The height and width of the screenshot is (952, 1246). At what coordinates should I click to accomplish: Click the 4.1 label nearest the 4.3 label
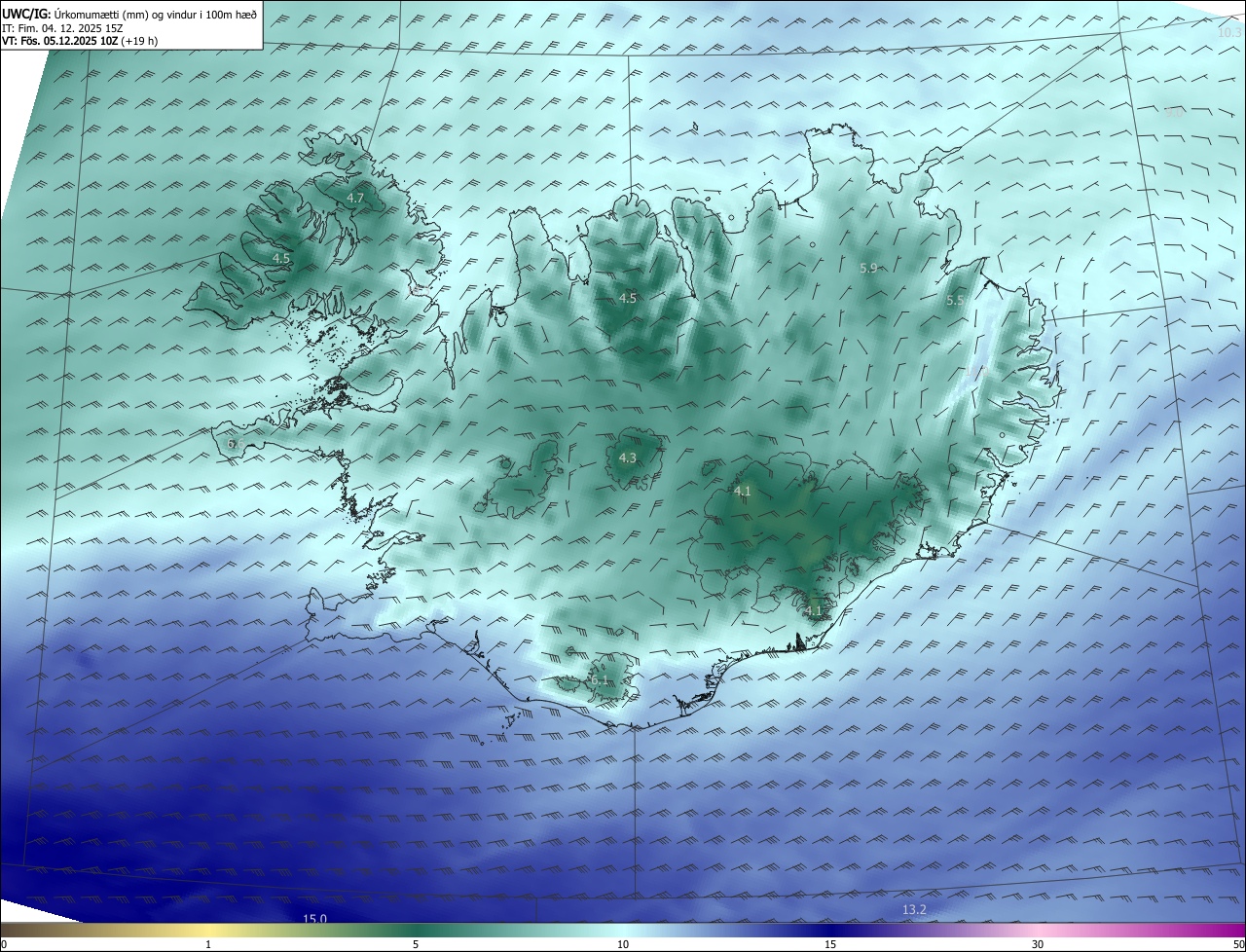click(743, 492)
